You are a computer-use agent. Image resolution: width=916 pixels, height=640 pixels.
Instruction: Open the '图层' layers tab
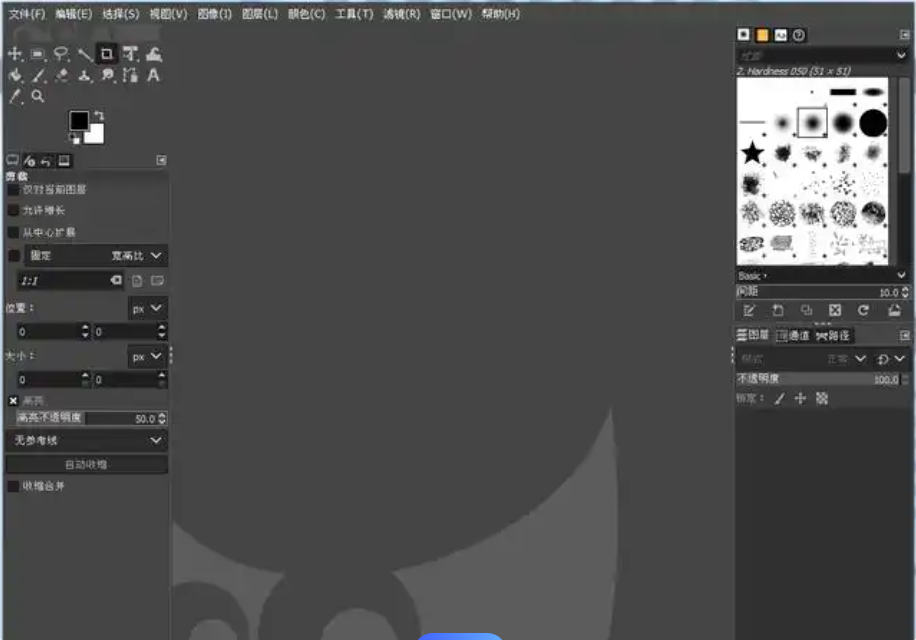click(x=753, y=335)
